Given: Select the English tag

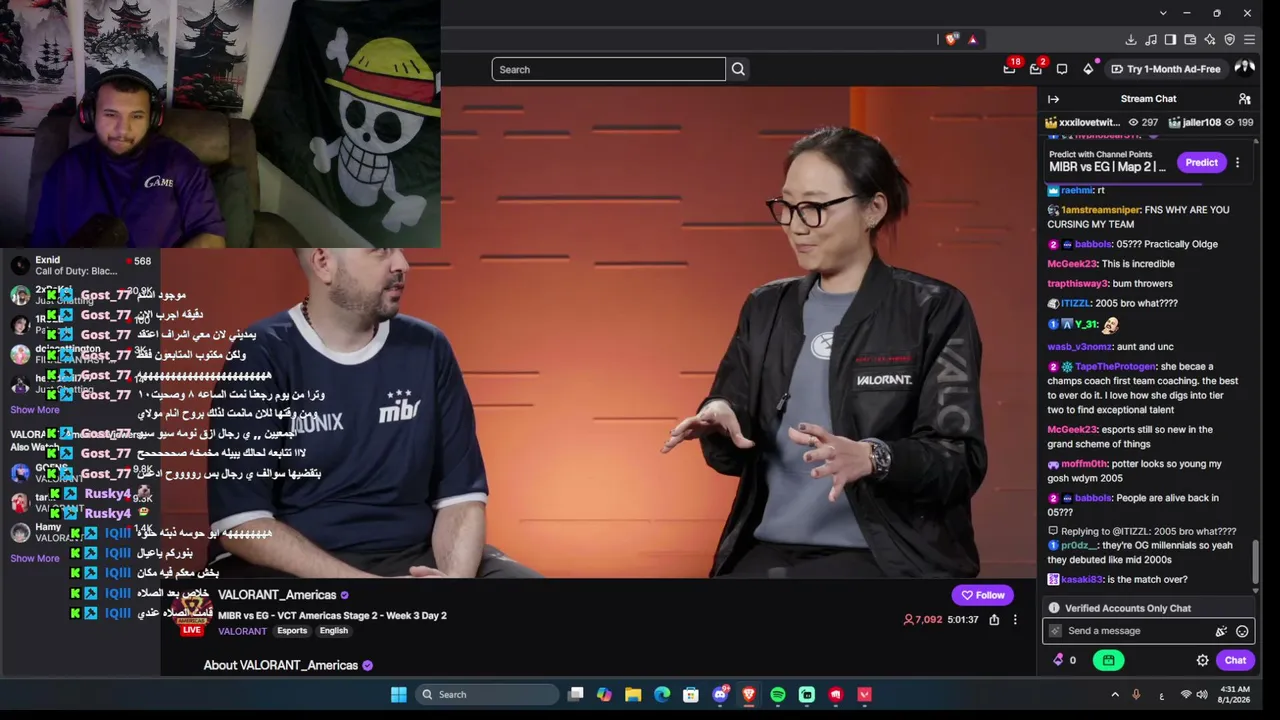Looking at the screenshot, I should tap(334, 631).
